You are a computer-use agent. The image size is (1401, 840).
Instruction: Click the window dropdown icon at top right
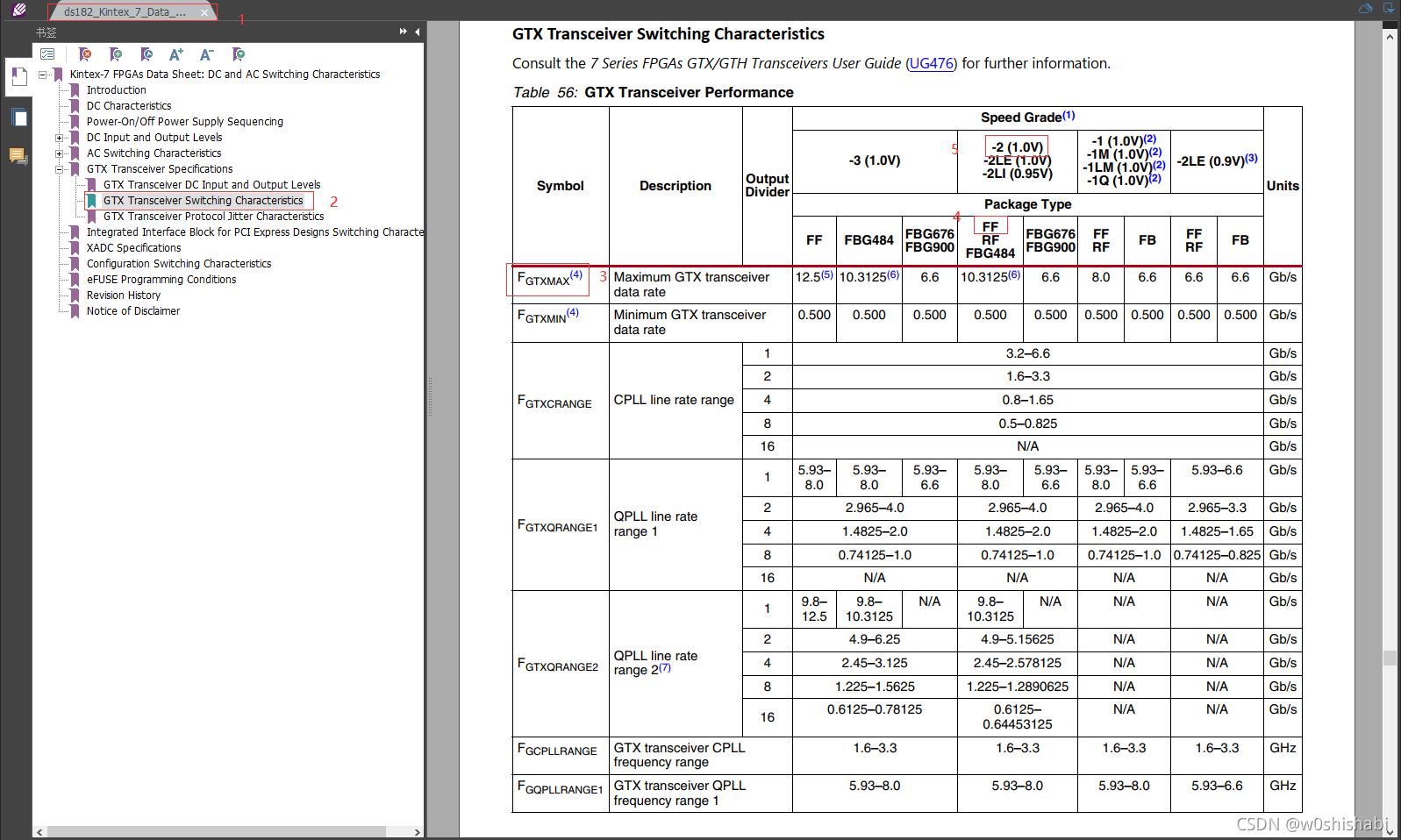click(x=1389, y=9)
